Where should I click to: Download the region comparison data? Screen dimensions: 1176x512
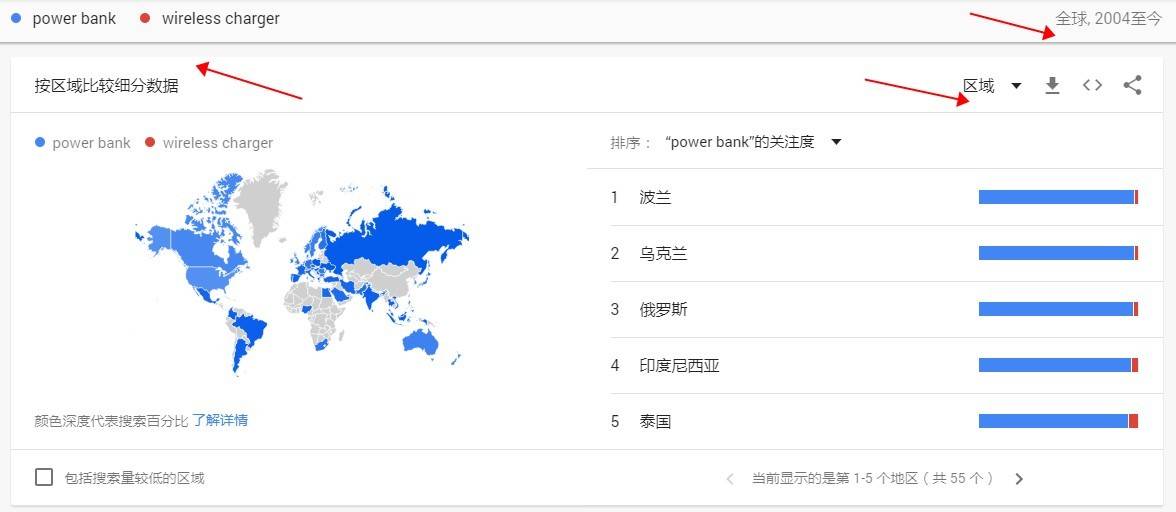coord(1052,86)
